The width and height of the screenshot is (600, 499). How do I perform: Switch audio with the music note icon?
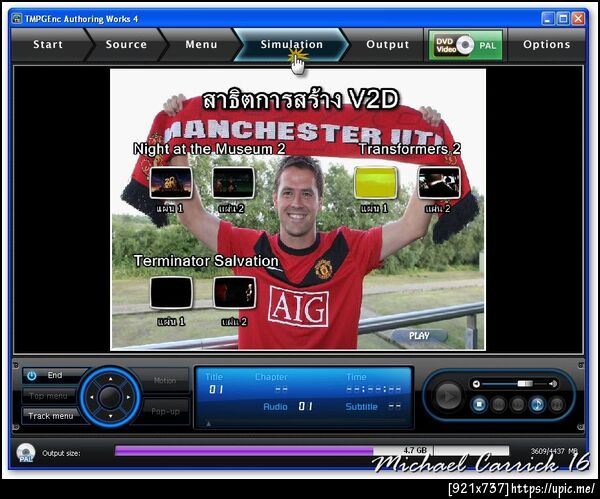pos(537,404)
